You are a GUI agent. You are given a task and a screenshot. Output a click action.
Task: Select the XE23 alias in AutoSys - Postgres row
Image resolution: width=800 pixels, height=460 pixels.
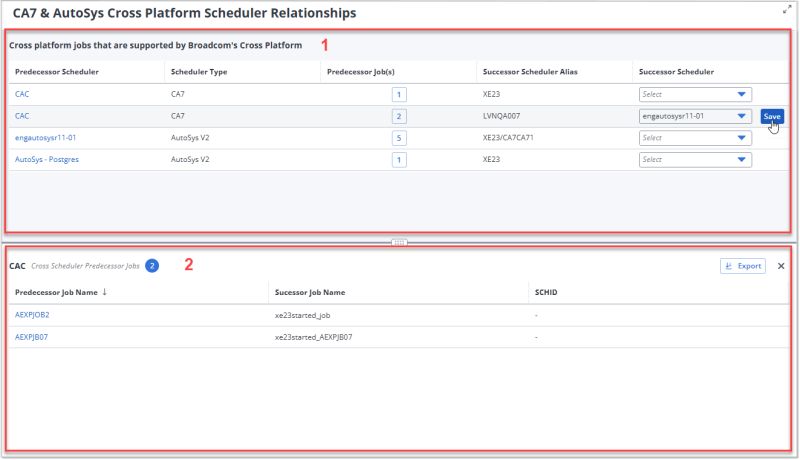[491, 160]
